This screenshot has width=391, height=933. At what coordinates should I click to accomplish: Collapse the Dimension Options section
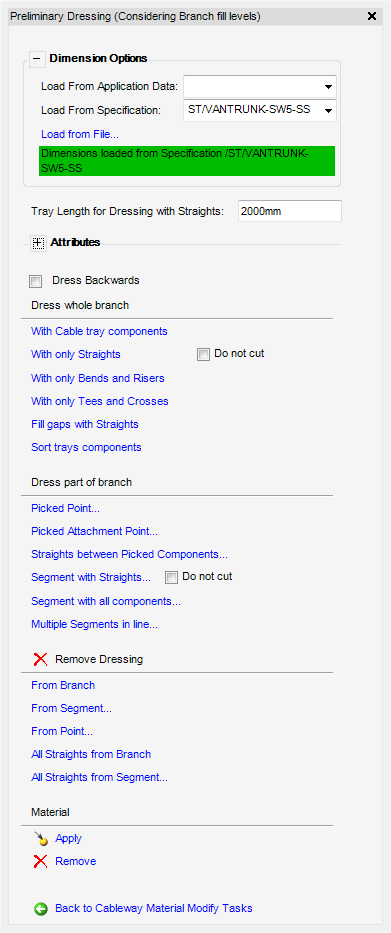[x=37, y=58]
